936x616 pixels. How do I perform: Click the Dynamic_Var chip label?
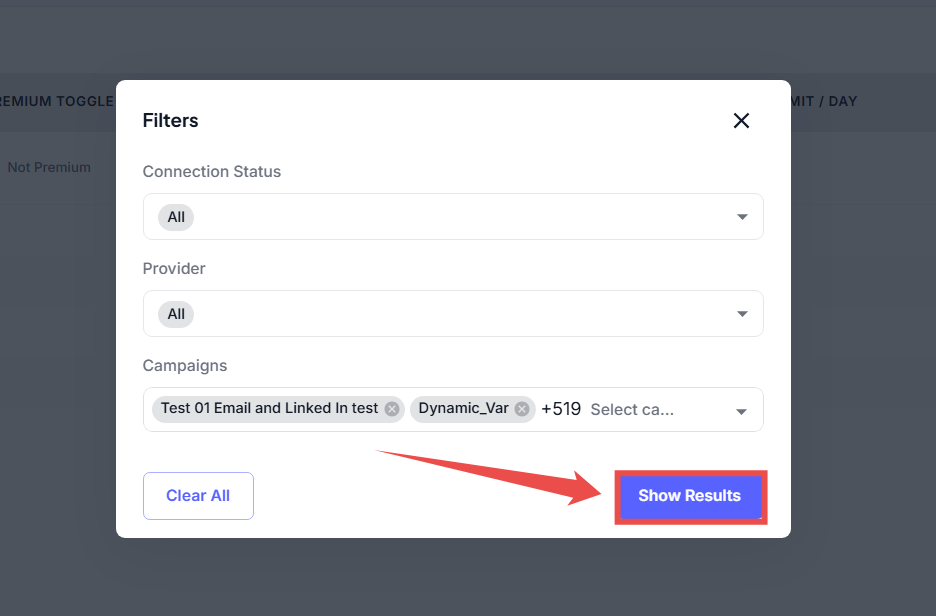pos(463,409)
